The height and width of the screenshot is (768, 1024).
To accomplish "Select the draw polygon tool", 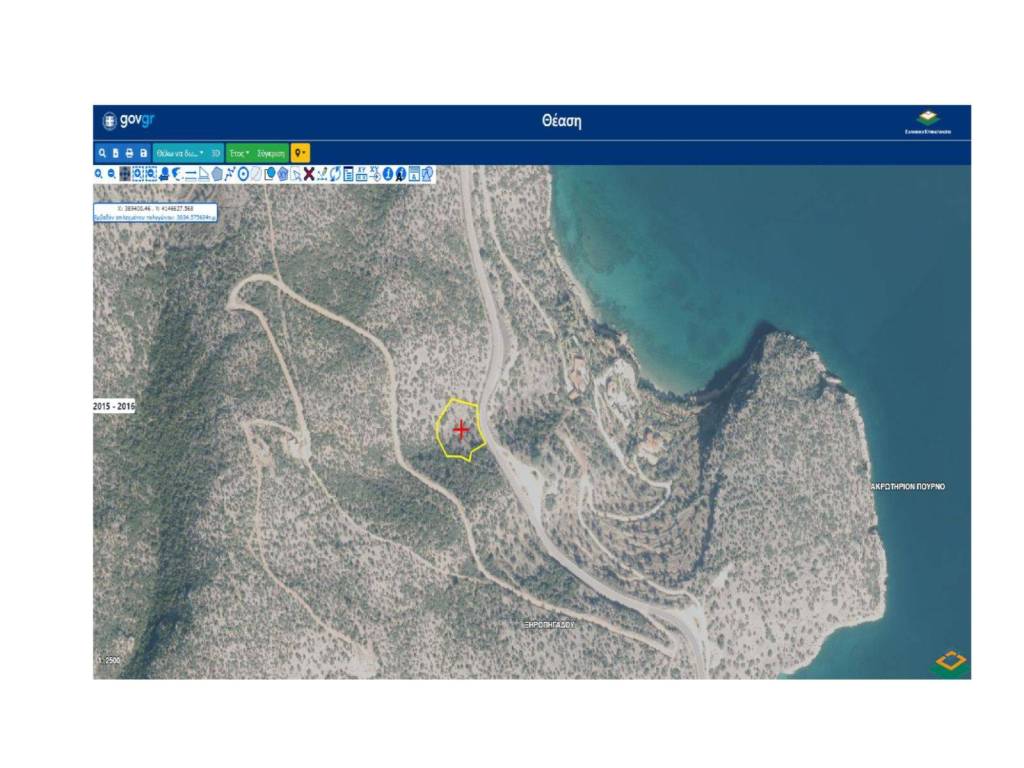I will 216,174.
